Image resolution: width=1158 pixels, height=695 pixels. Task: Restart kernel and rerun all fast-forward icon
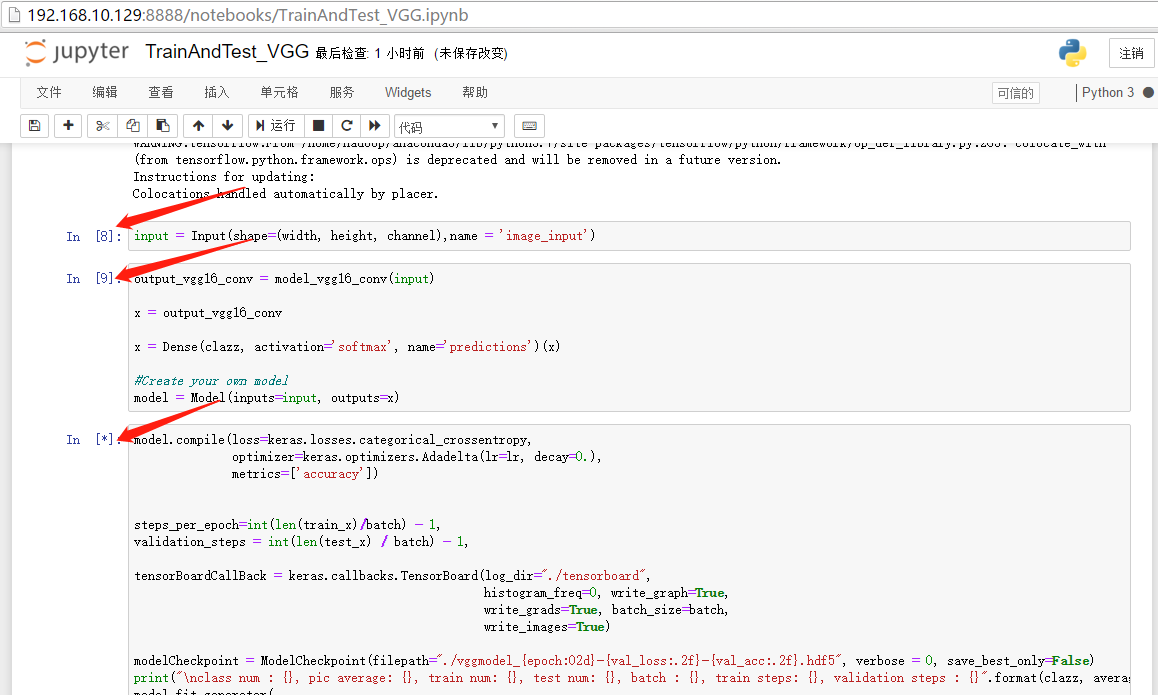374,126
